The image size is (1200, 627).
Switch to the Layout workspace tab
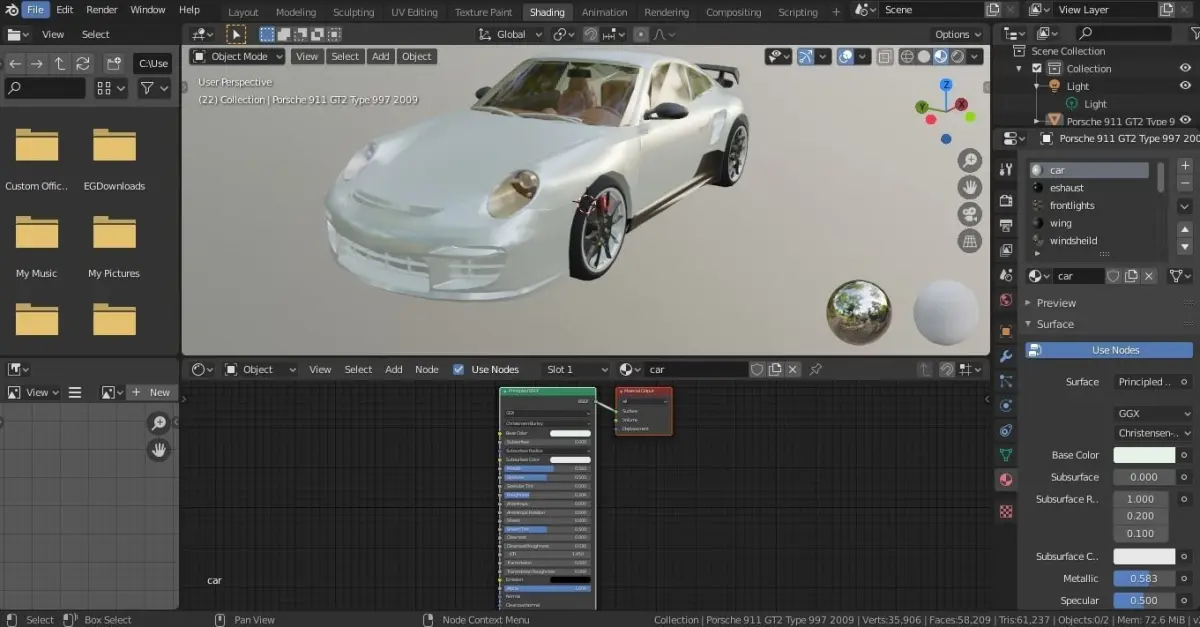[x=243, y=12]
